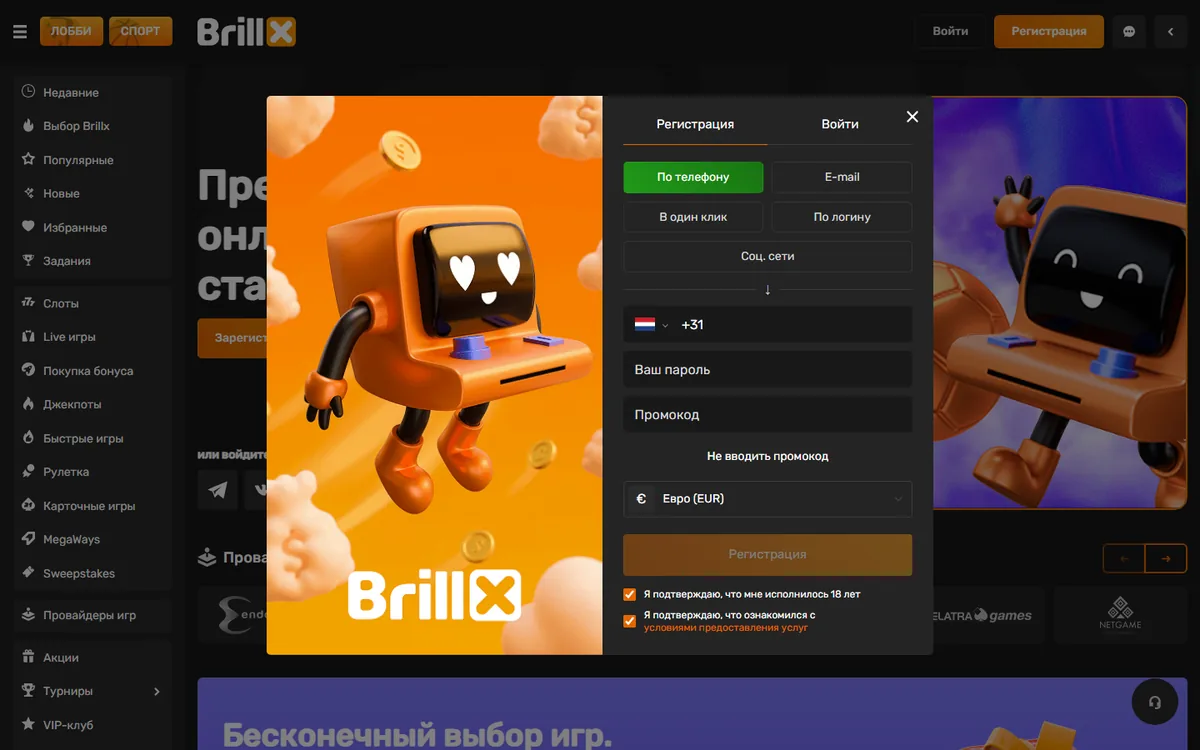Show next providers with right arrow

coord(1166,558)
